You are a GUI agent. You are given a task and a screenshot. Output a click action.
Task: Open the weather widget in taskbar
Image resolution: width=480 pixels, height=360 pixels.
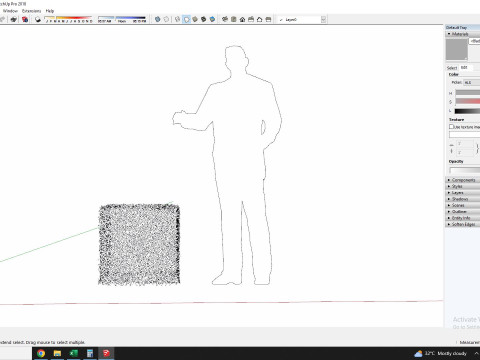[440, 353]
